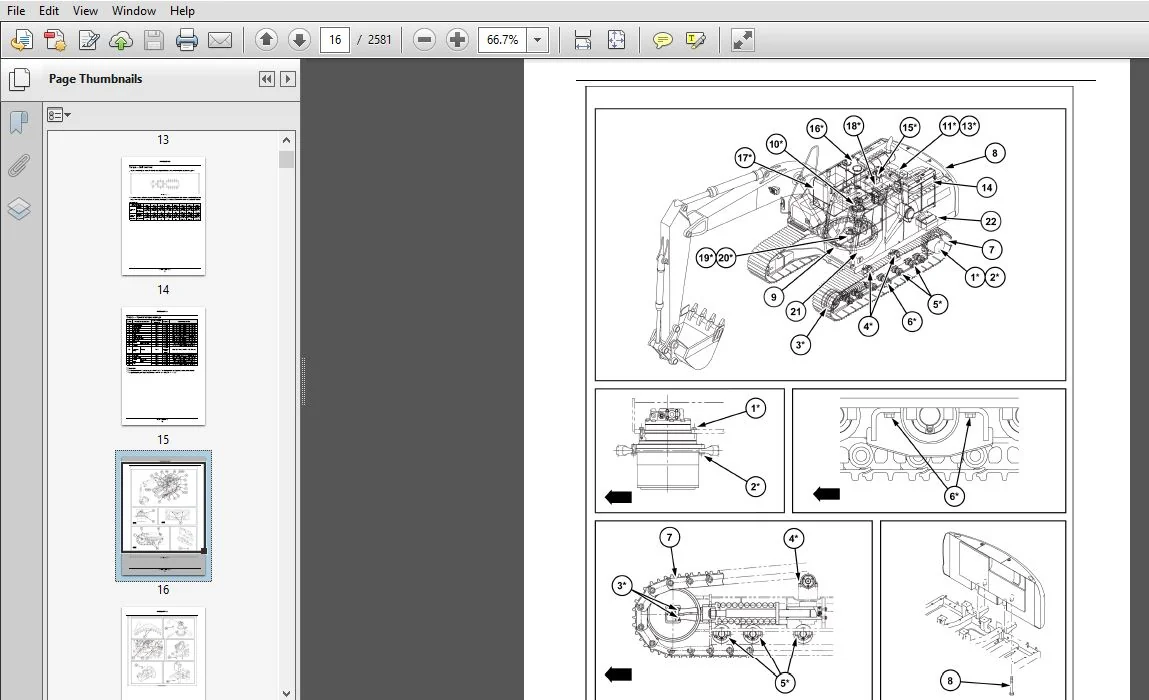The height and width of the screenshot is (700, 1149).
Task: Click the thumbnails scrollbar up arrow
Action: tap(287, 140)
